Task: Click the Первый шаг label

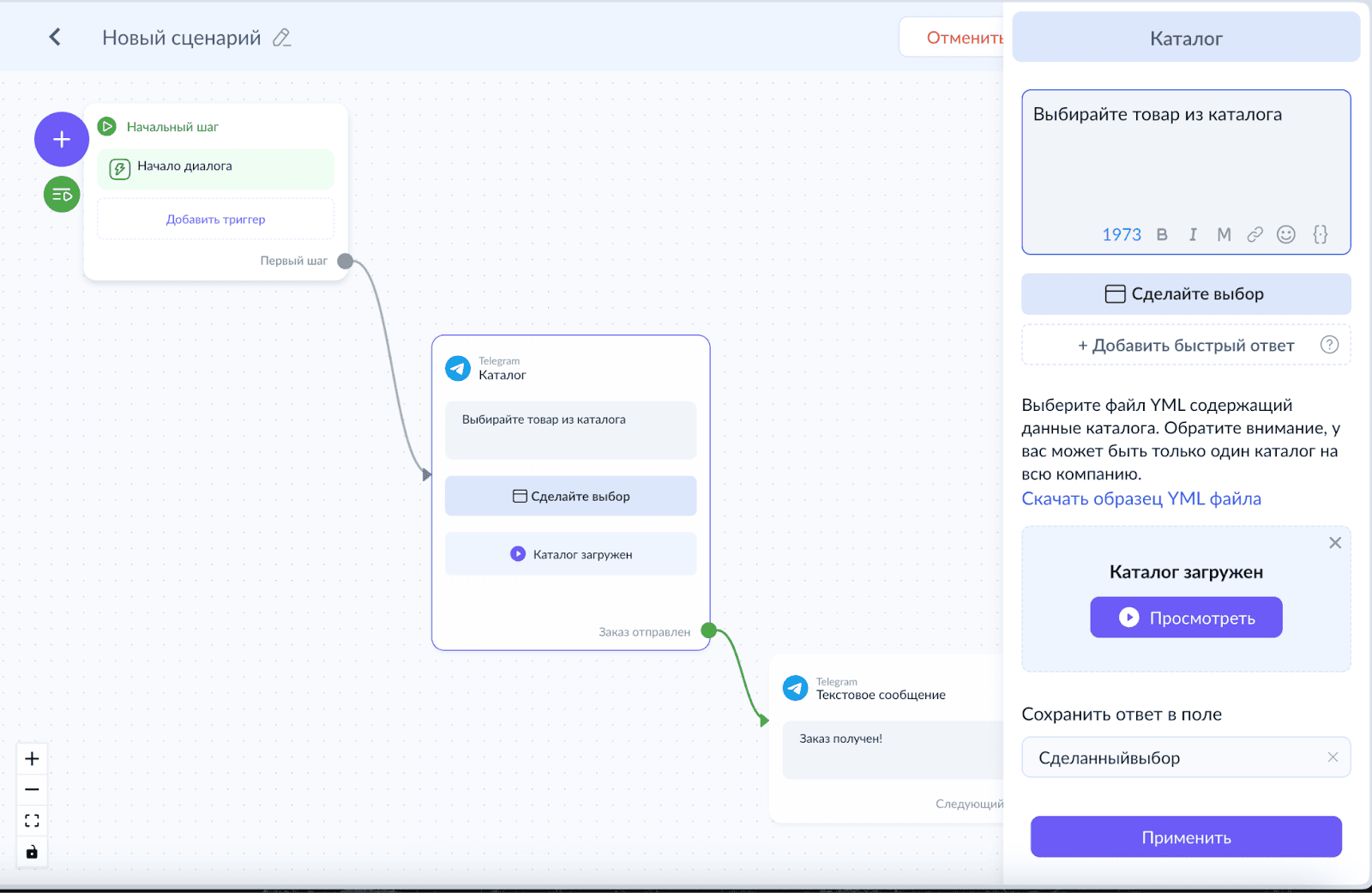Action: click(294, 261)
